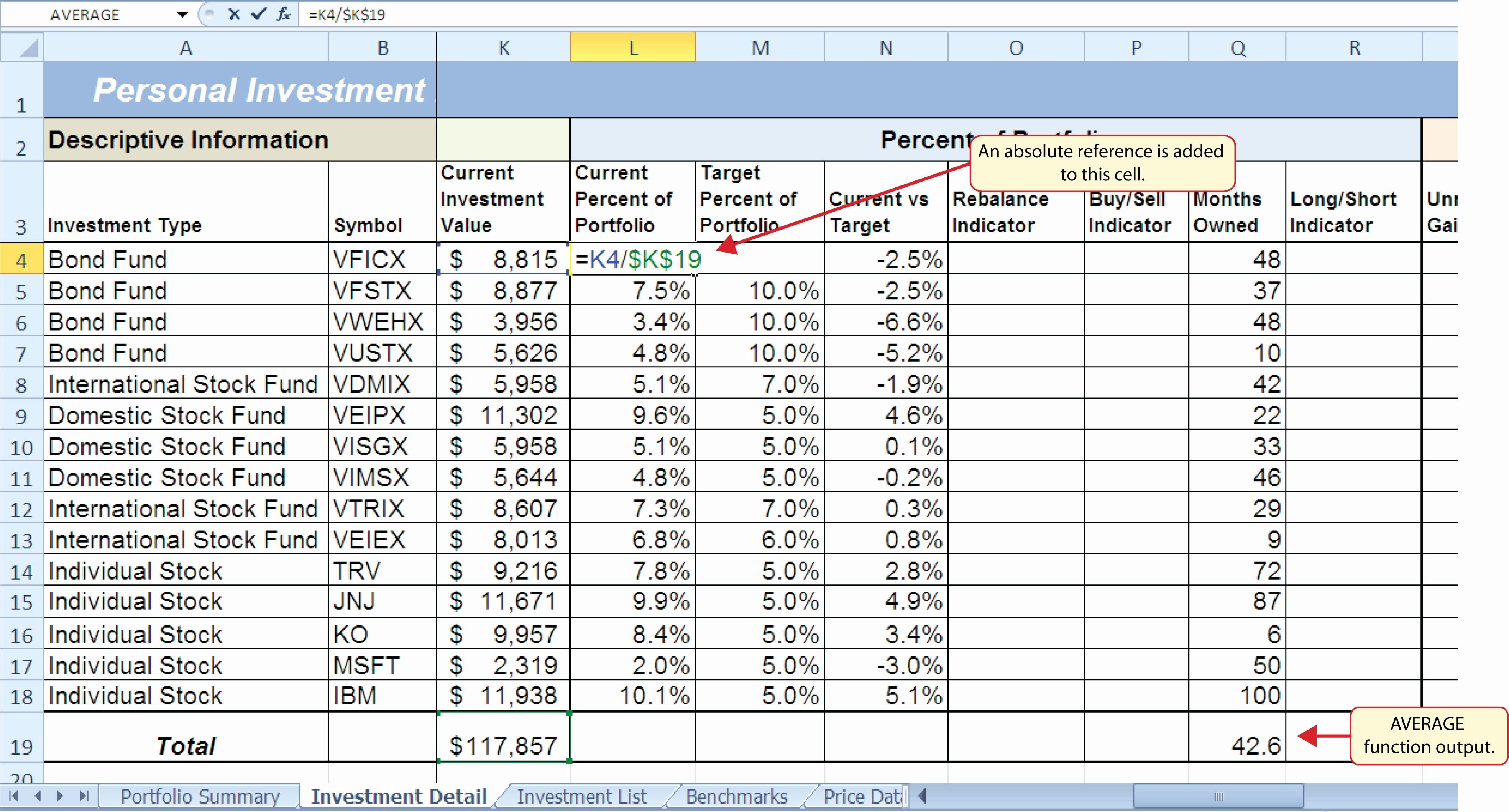This screenshot has width=1509, height=812.
Task: Click the Cancel (X) formula button
Action: pos(234,15)
